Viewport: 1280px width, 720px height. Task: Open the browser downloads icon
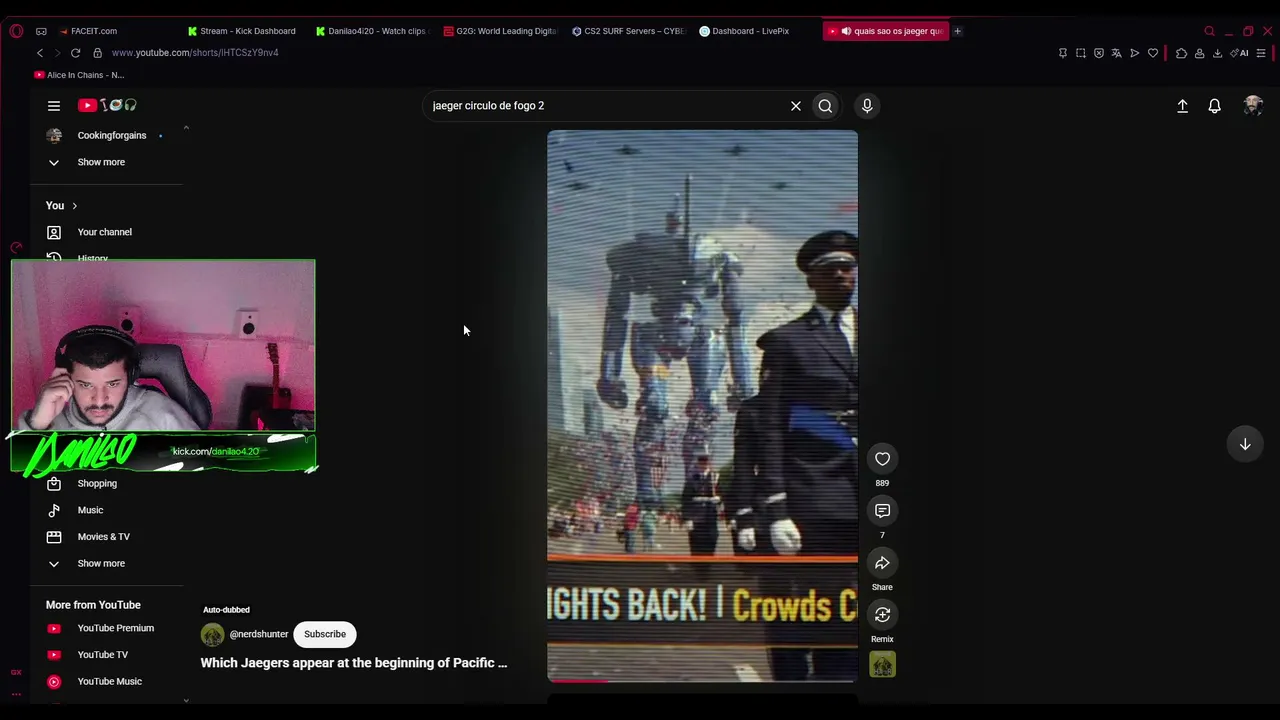[1217, 53]
